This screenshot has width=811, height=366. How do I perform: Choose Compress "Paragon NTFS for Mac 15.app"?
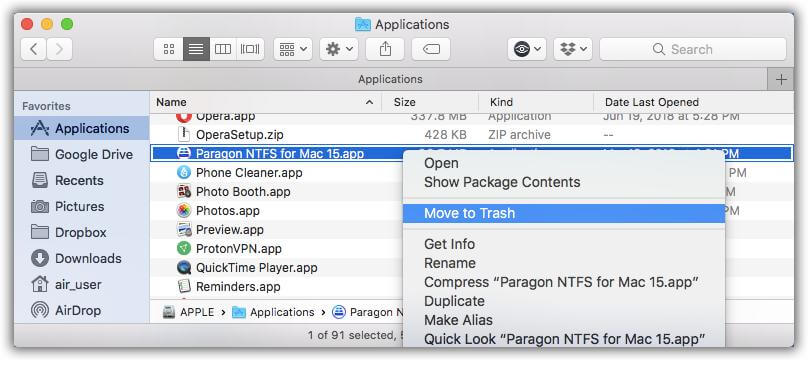(564, 282)
